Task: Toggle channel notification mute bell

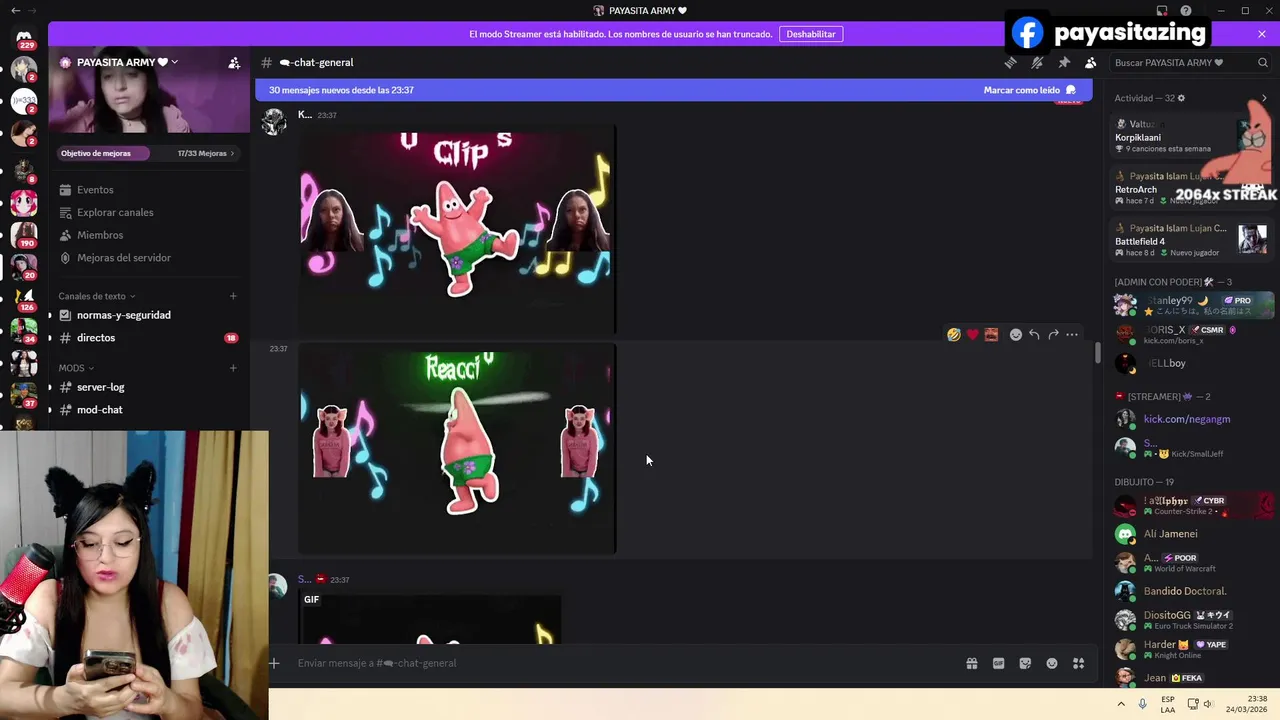Action: 1037,62
